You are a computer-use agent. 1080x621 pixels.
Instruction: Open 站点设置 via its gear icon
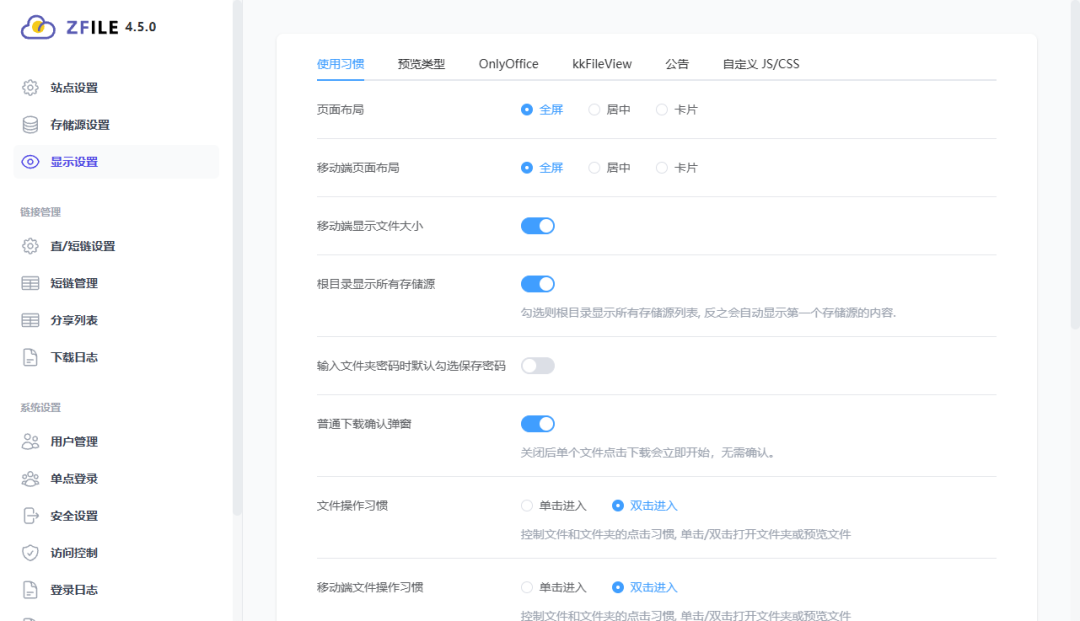point(30,87)
